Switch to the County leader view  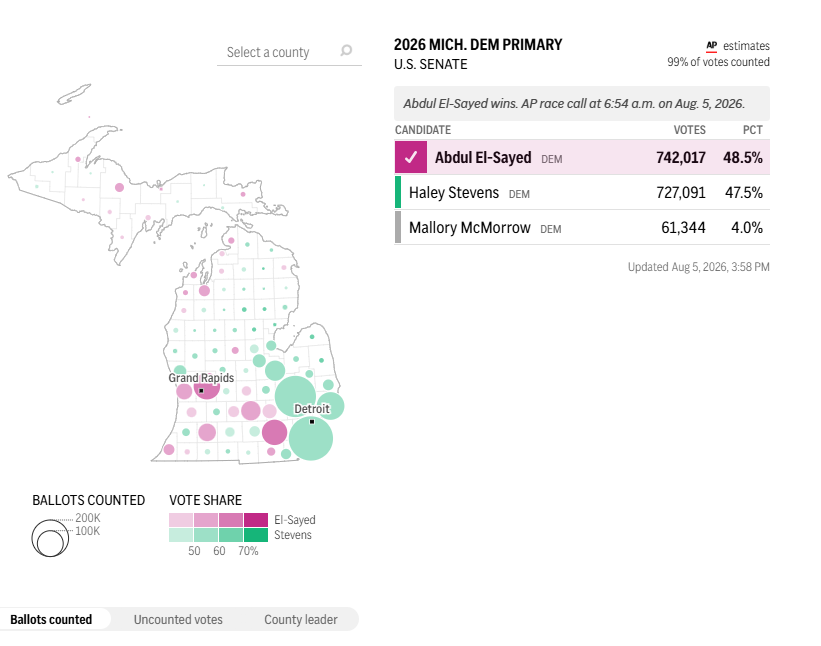tap(301, 619)
